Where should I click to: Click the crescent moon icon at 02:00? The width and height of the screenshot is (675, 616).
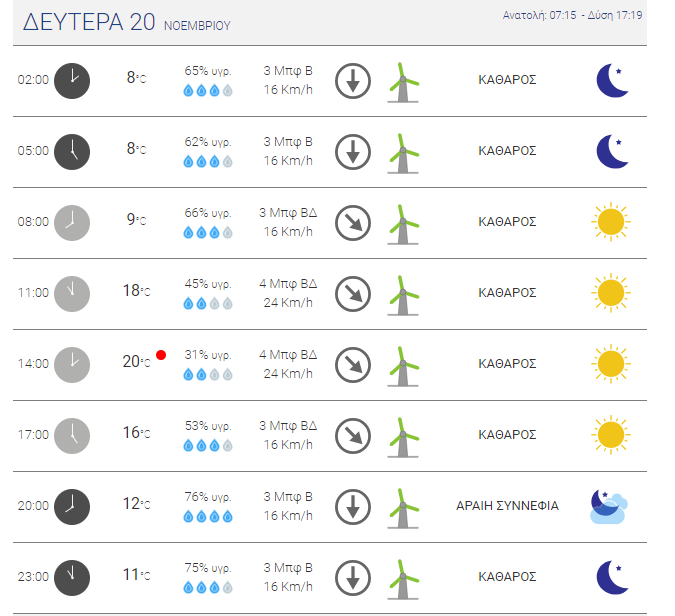pyautogui.click(x=613, y=80)
